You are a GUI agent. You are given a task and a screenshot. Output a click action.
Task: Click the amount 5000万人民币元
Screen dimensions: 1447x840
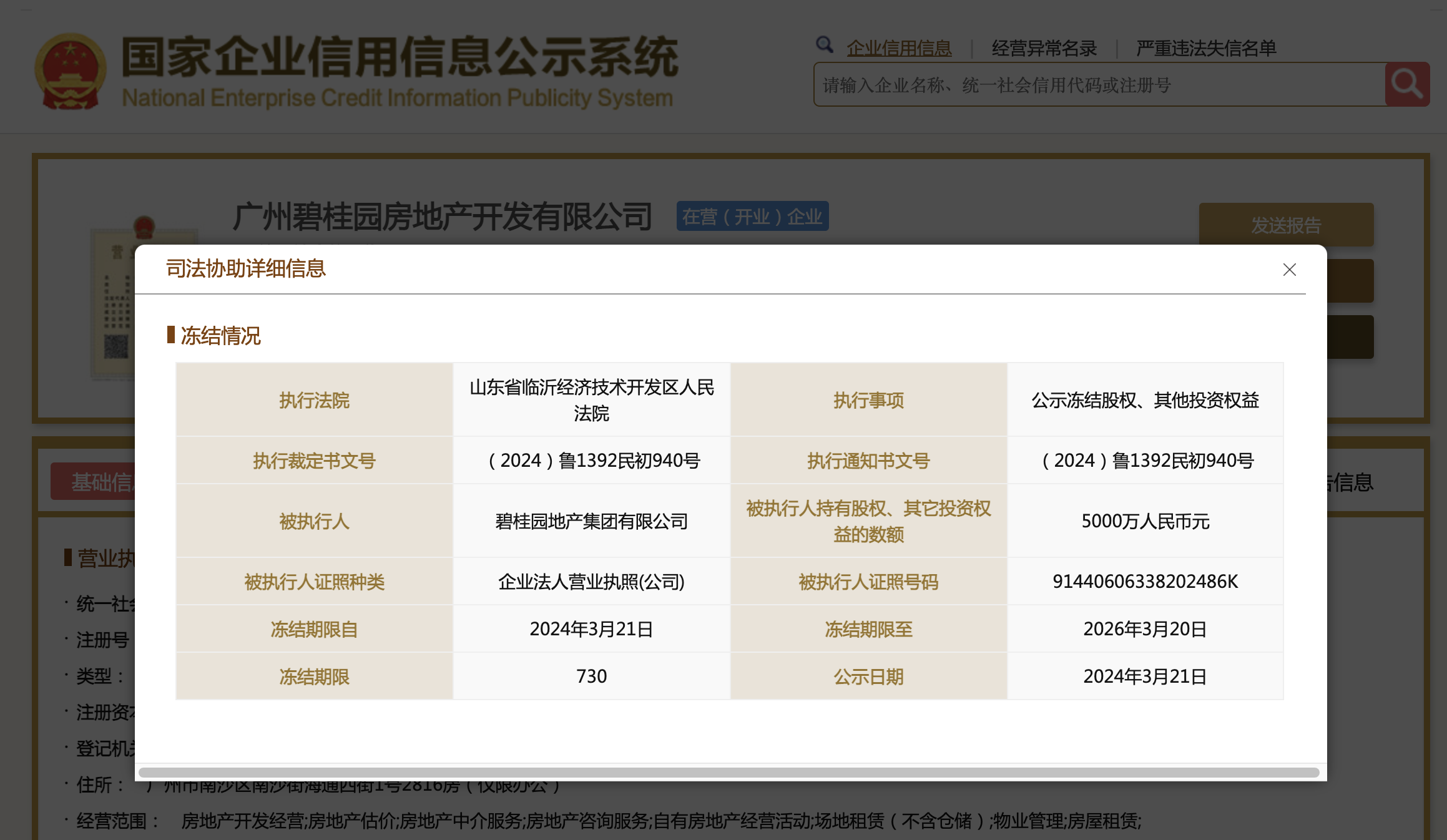coord(1145,521)
